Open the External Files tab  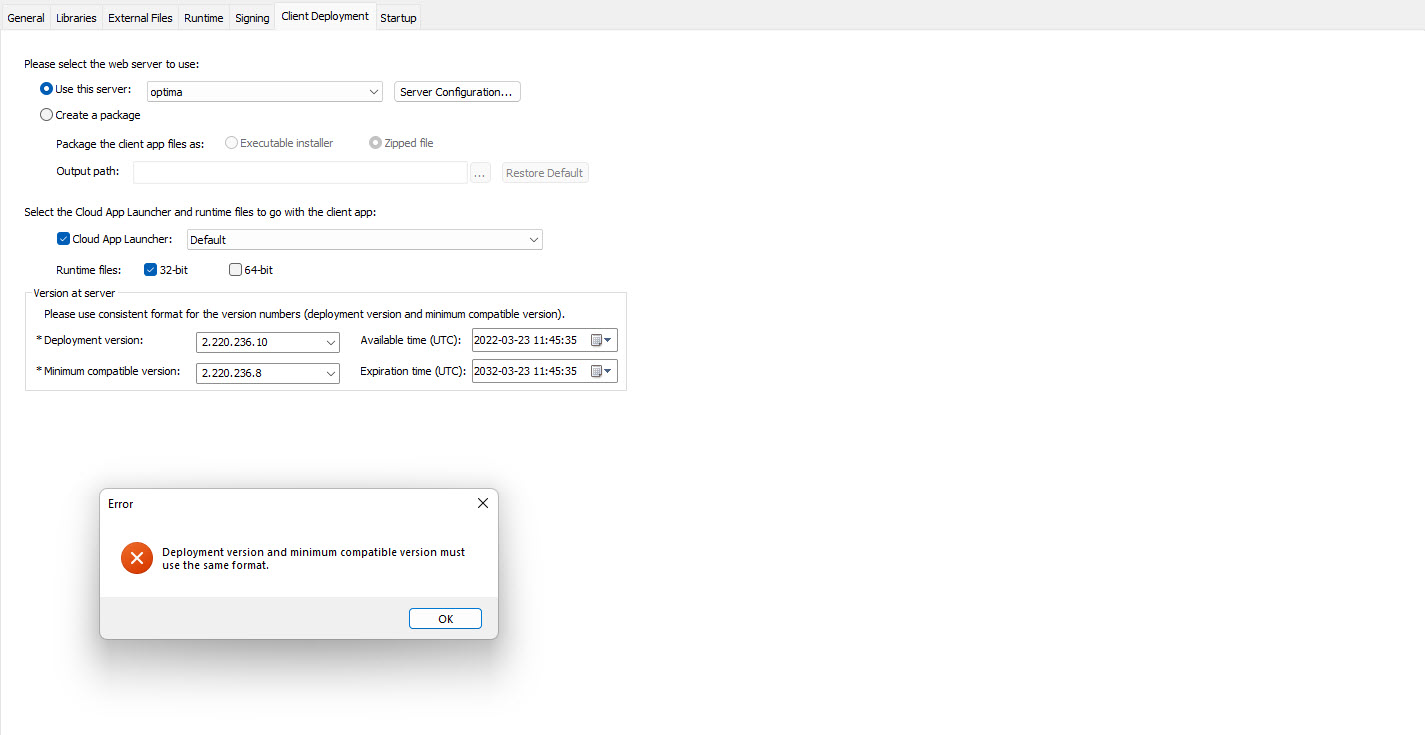[140, 18]
